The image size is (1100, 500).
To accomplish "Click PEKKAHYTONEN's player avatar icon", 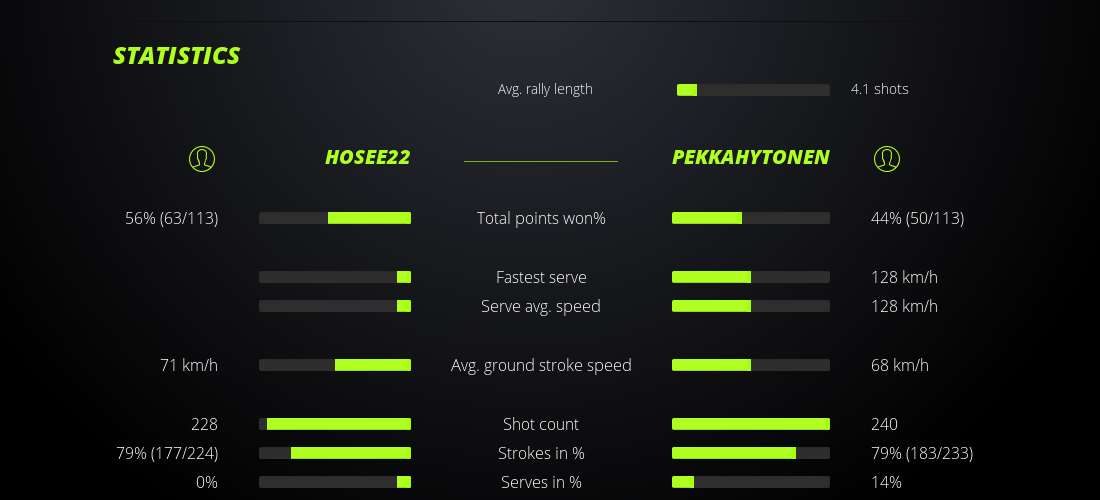I will coord(887,158).
